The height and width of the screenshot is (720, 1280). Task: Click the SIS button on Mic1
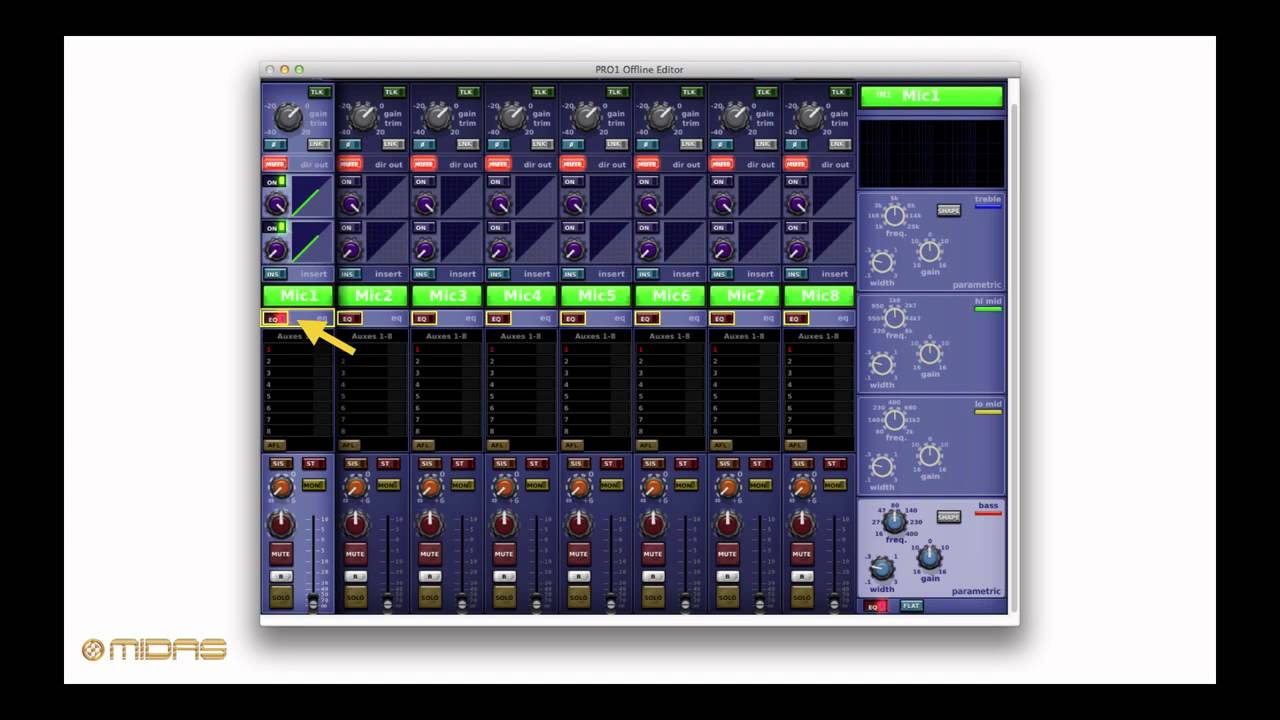click(x=279, y=464)
